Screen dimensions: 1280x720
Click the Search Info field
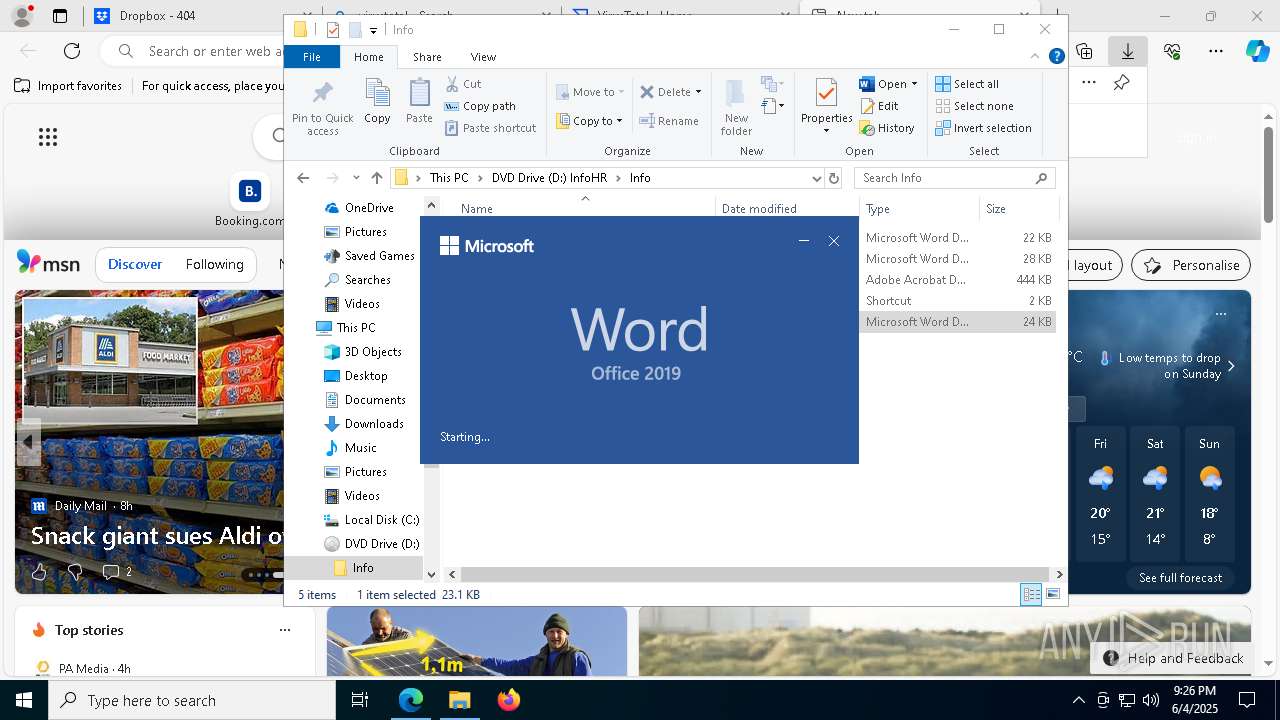pos(954,178)
